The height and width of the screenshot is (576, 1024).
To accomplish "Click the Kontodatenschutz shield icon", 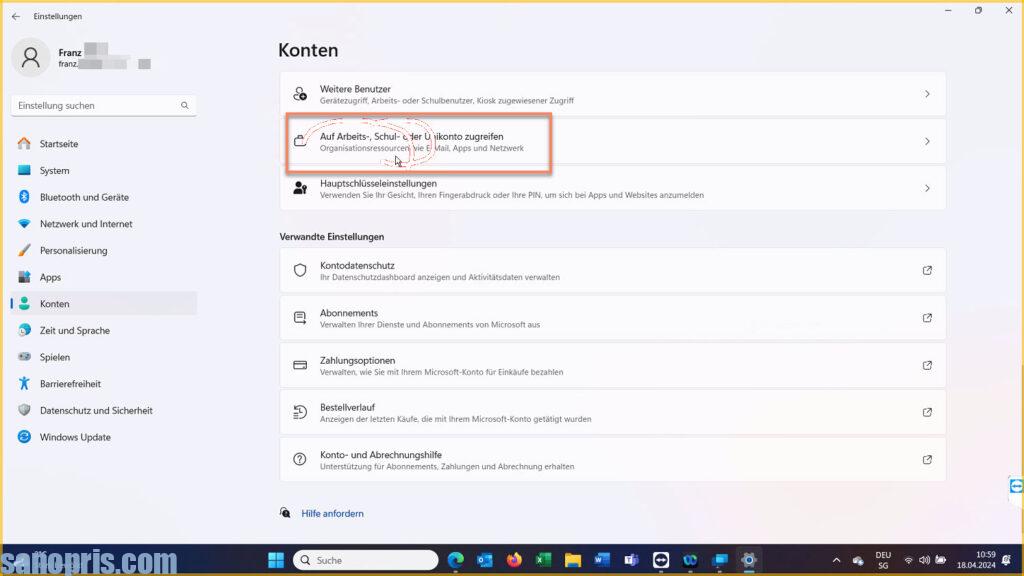I will pos(299,270).
